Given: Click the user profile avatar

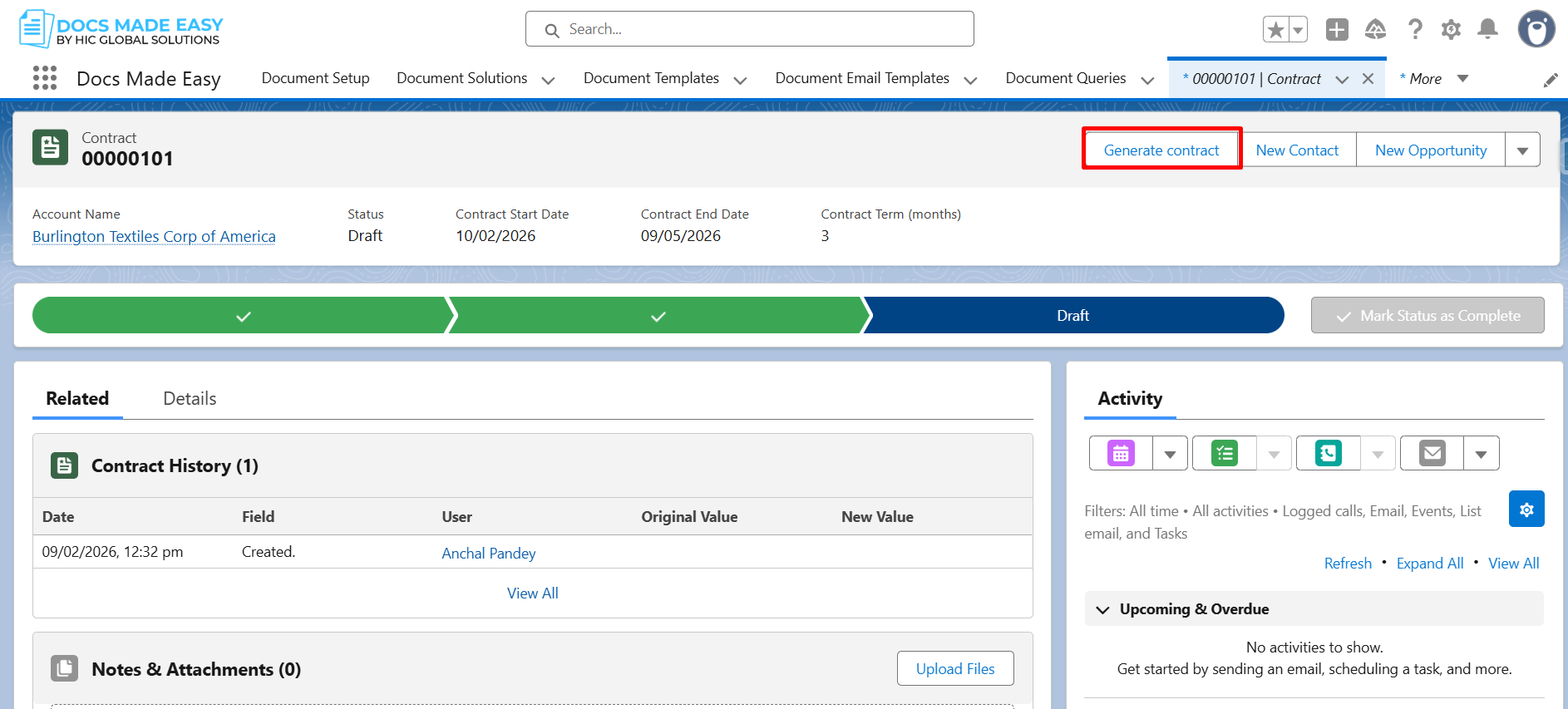Looking at the screenshot, I should coord(1536,30).
